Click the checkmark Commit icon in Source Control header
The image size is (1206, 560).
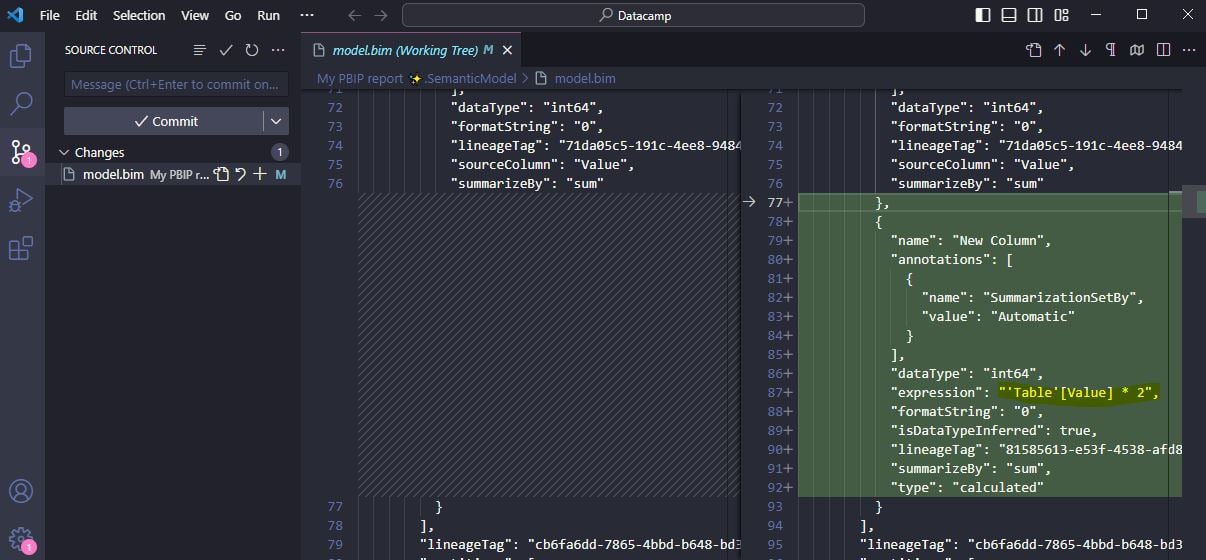(226, 50)
